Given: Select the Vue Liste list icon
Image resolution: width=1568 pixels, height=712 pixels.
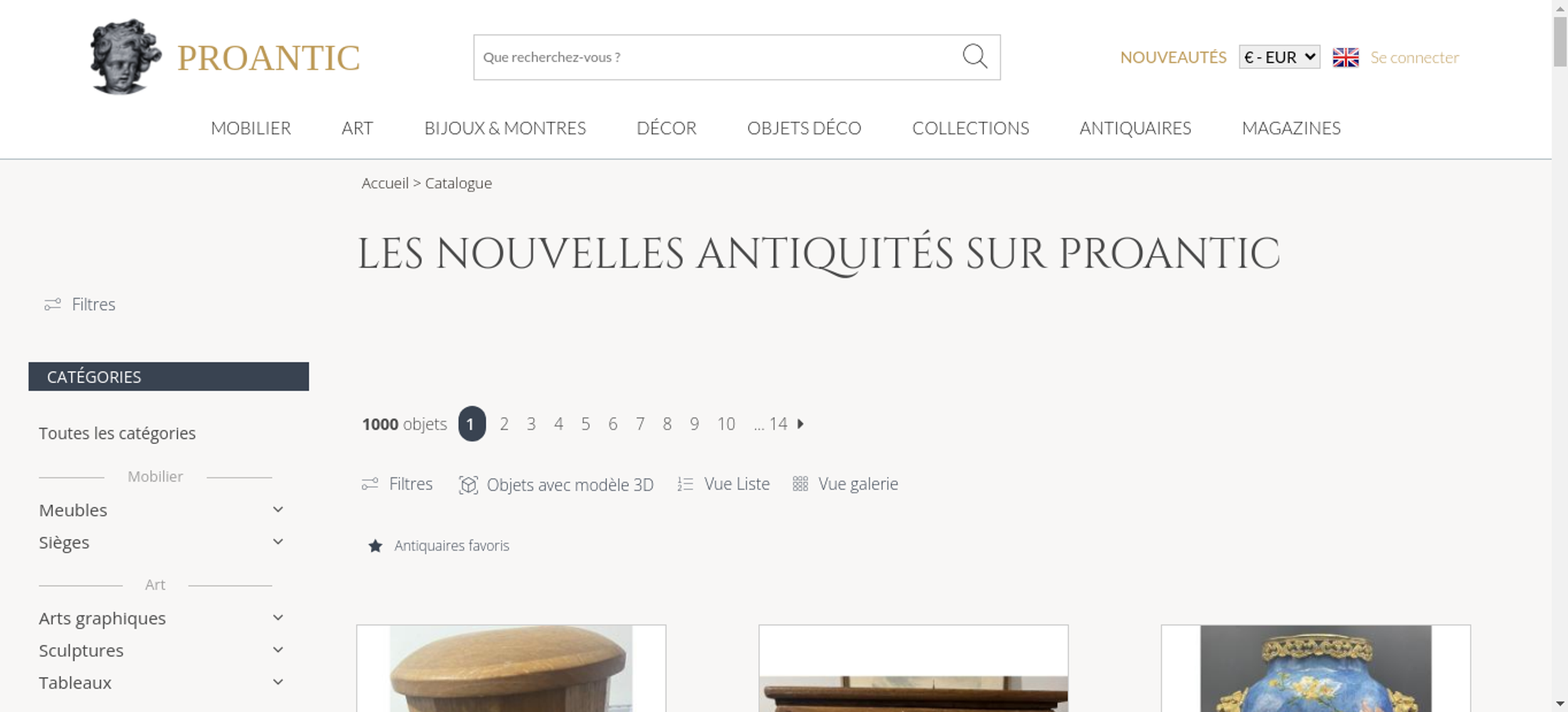Looking at the screenshot, I should point(685,485).
